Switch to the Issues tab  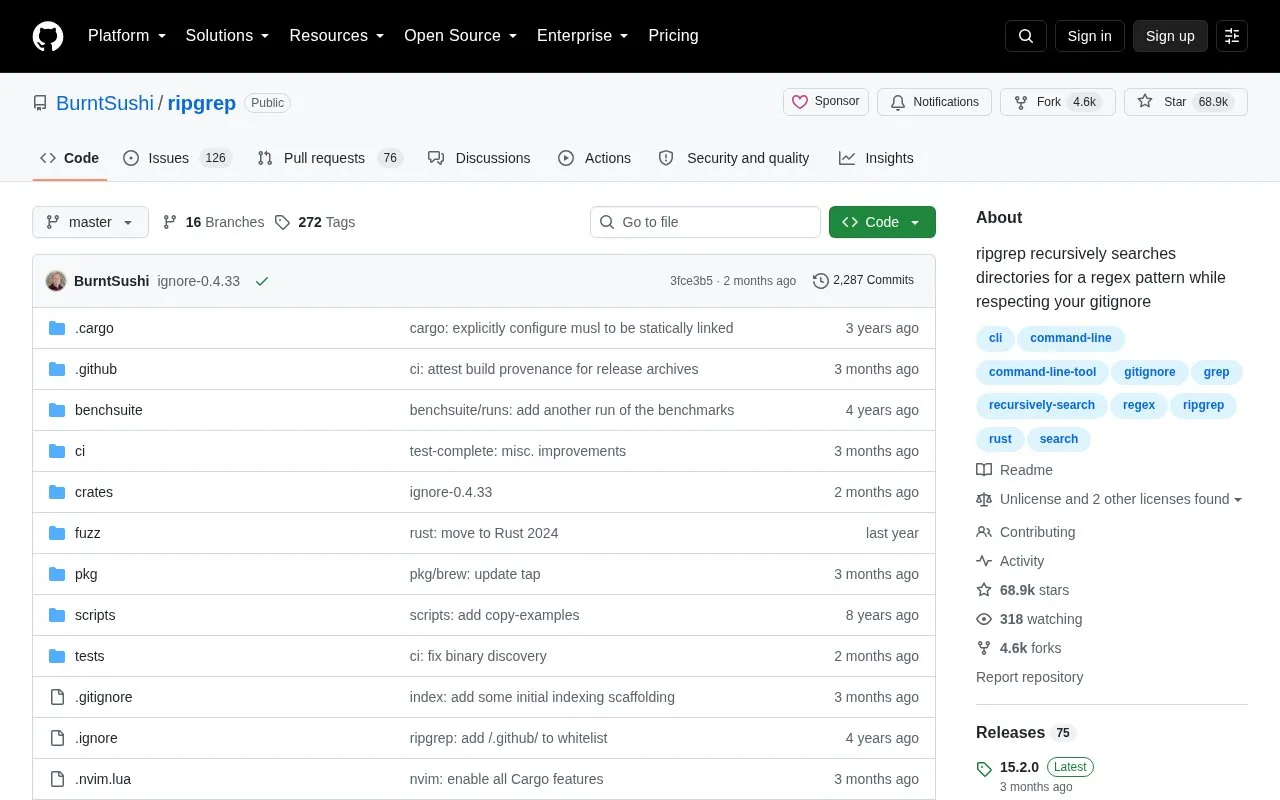click(177, 158)
